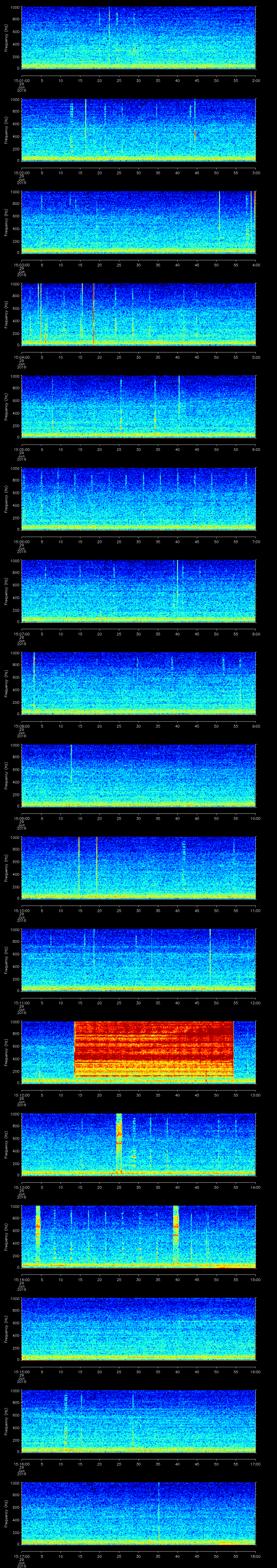Click the 15:16:00 start time label
This screenshot has width=277, height=1568.
(21, 1464)
